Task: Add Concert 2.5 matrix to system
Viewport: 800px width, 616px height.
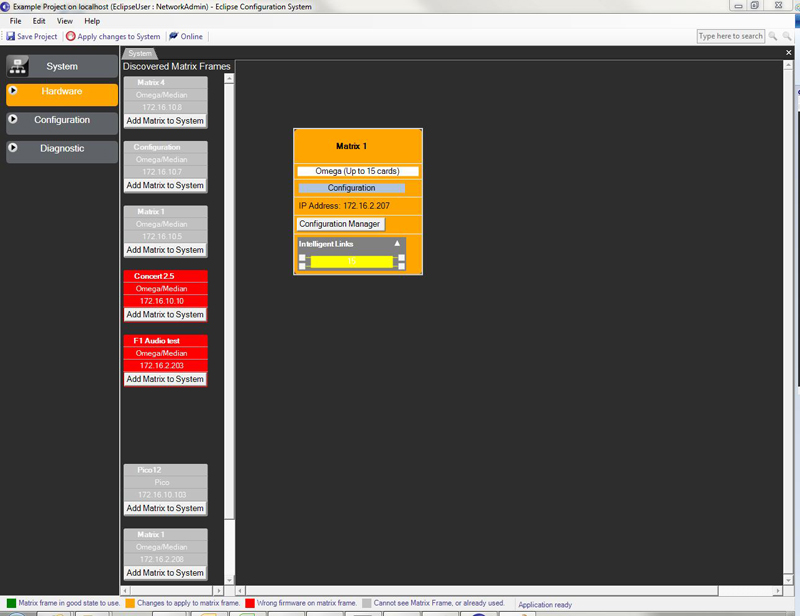Action: pyautogui.click(x=165, y=314)
